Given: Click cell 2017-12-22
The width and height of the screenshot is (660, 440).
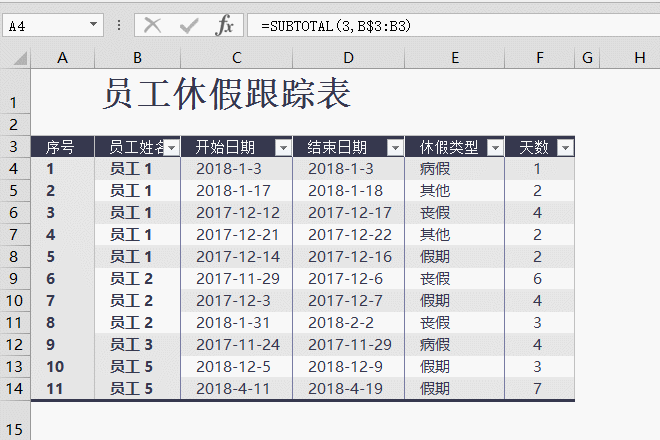Looking at the screenshot, I should point(349,235).
